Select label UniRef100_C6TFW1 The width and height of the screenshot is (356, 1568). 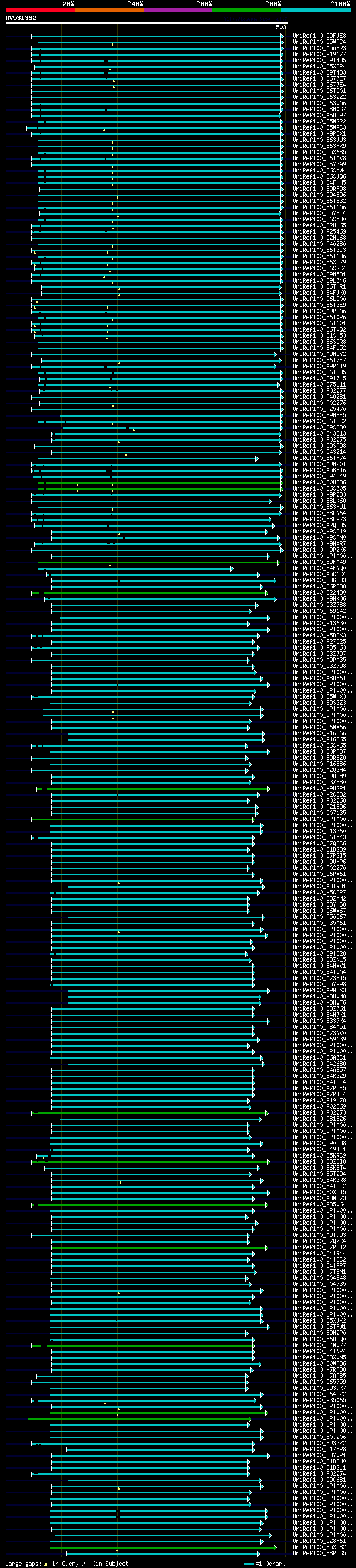click(x=319, y=1327)
